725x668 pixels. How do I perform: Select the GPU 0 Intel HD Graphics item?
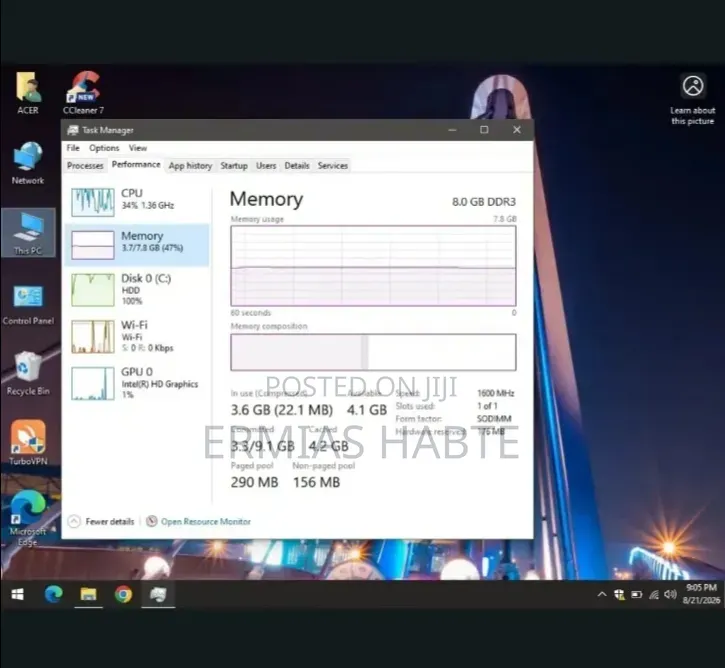(137, 383)
